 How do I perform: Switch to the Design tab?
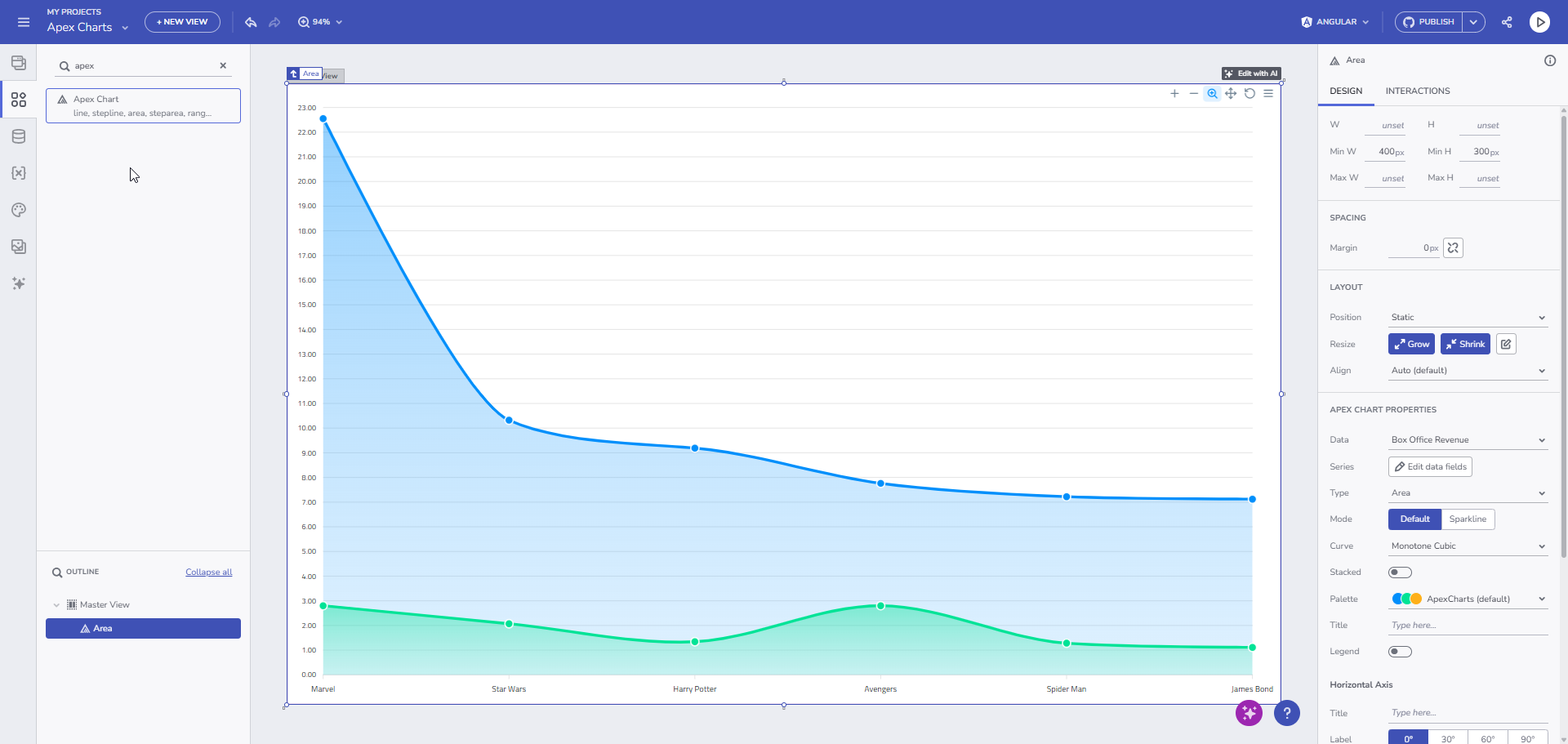(x=1346, y=91)
